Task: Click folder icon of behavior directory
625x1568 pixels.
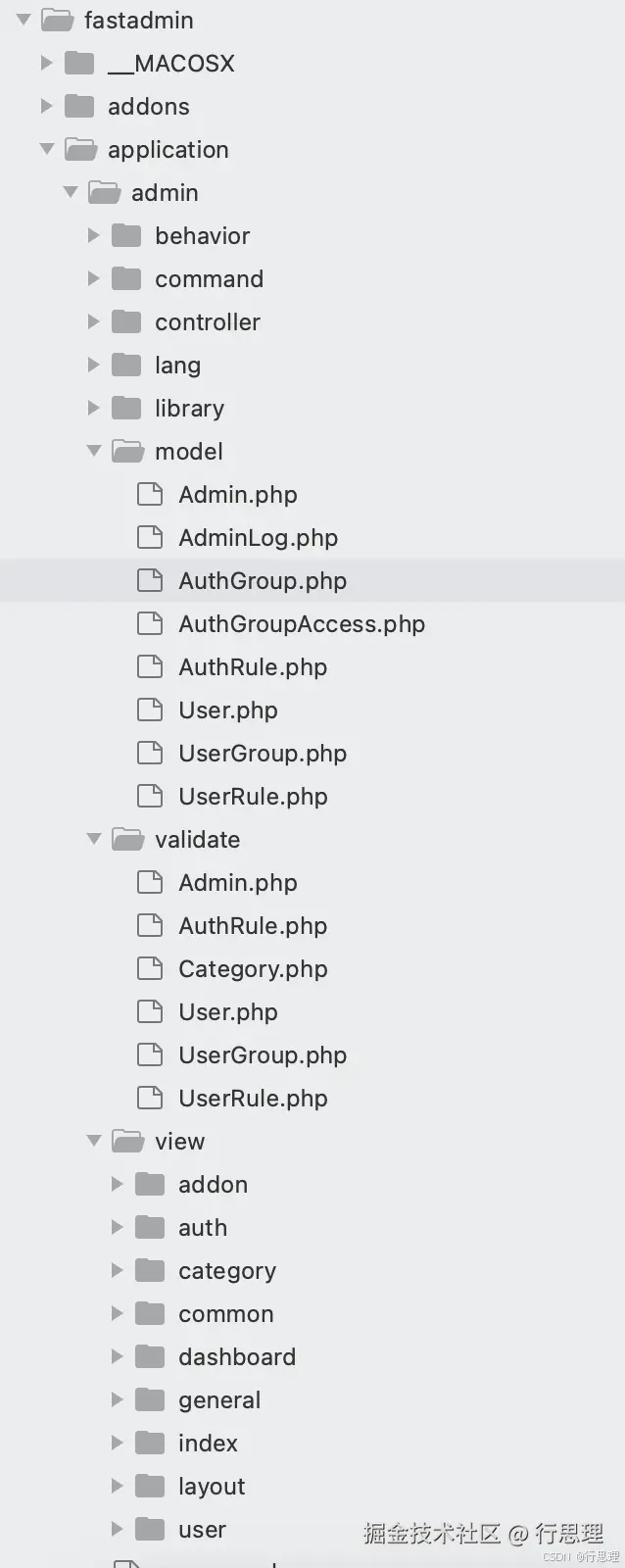Action: [126, 235]
